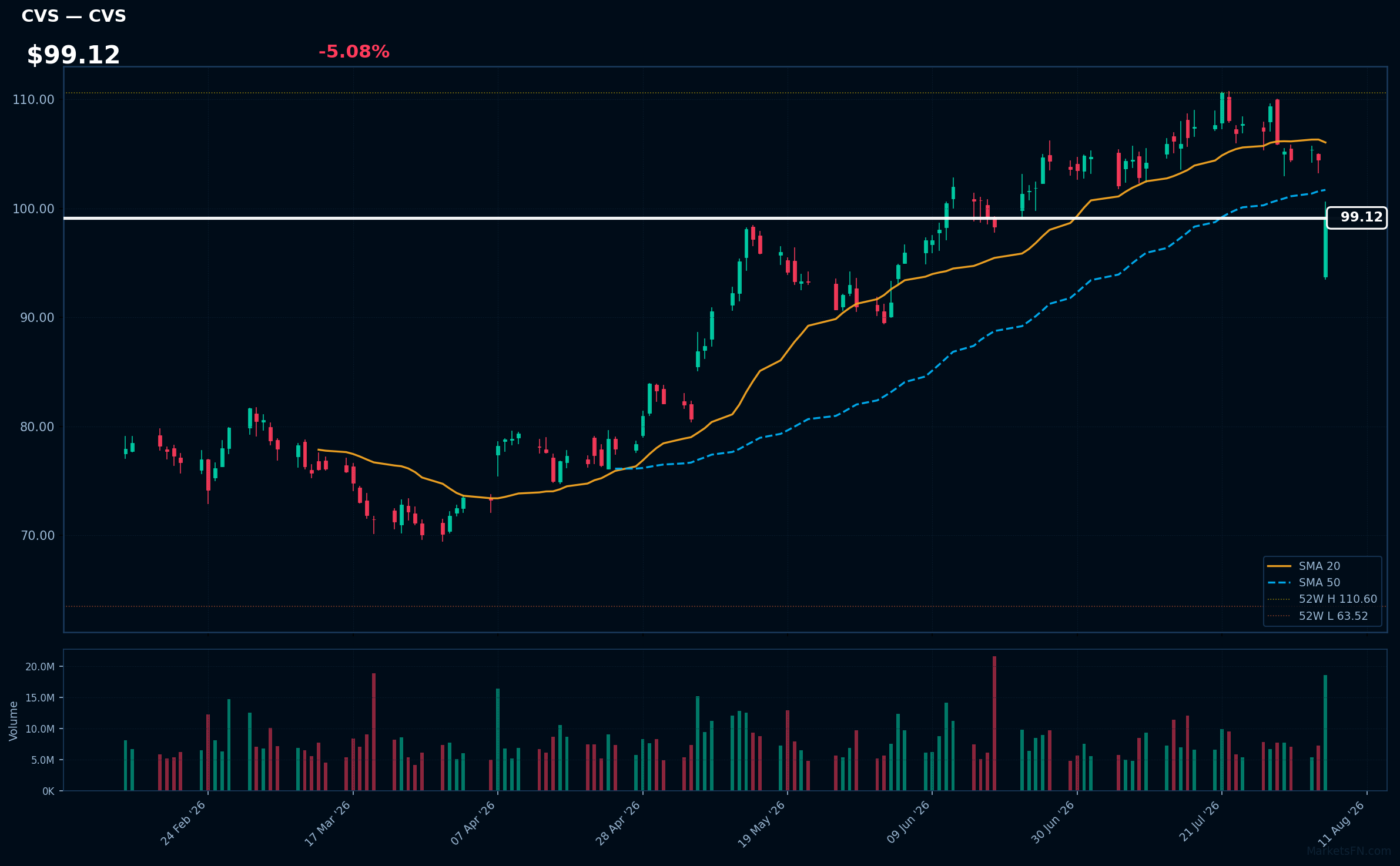Click the 110.00 price axis label

pyautogui.click(x=34, y=99)
